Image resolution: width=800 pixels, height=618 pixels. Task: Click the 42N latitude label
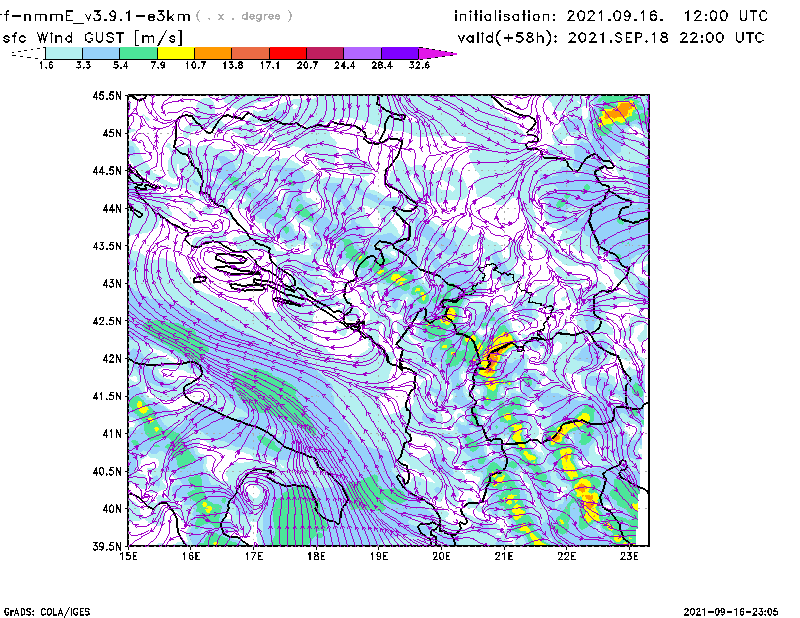tap(112, 359)
